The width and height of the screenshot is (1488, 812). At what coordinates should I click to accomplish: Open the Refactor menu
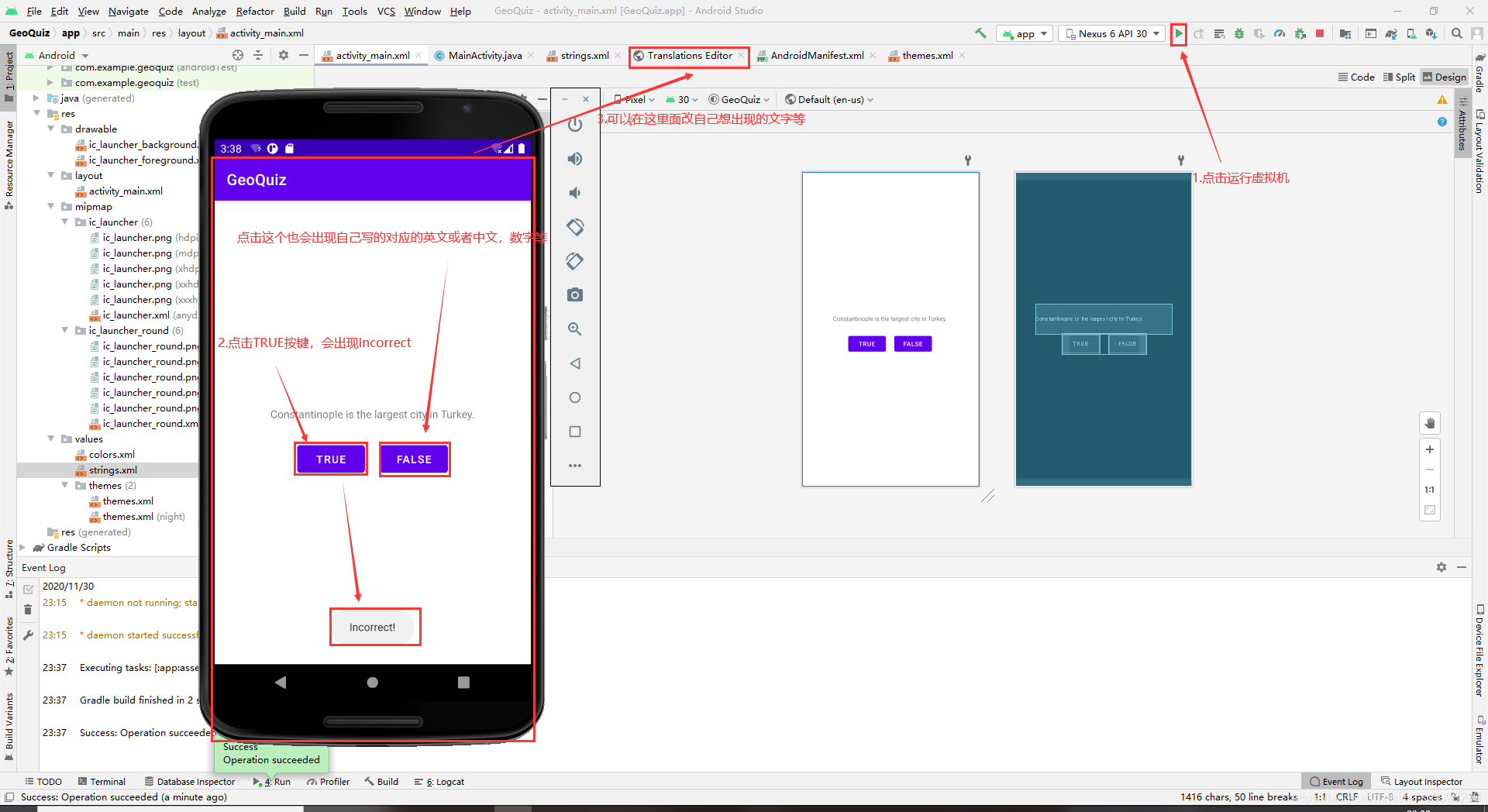click(x=255, y=11)
